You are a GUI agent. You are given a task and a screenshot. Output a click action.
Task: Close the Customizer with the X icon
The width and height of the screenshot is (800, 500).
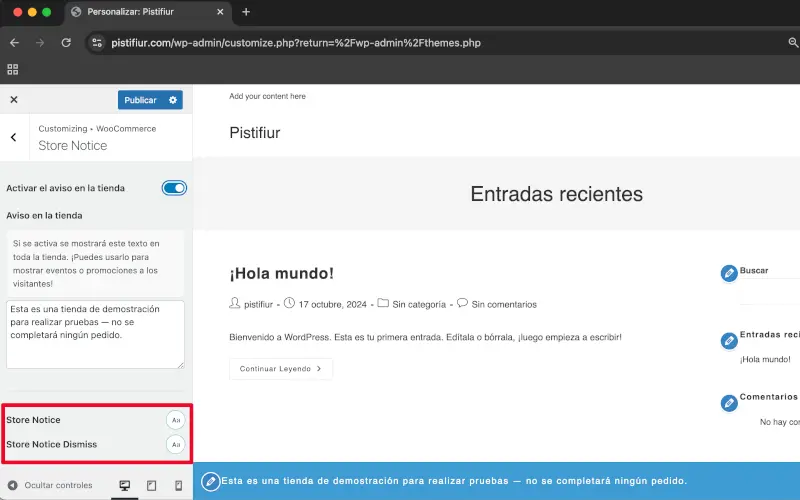click(x=14, y=99)
